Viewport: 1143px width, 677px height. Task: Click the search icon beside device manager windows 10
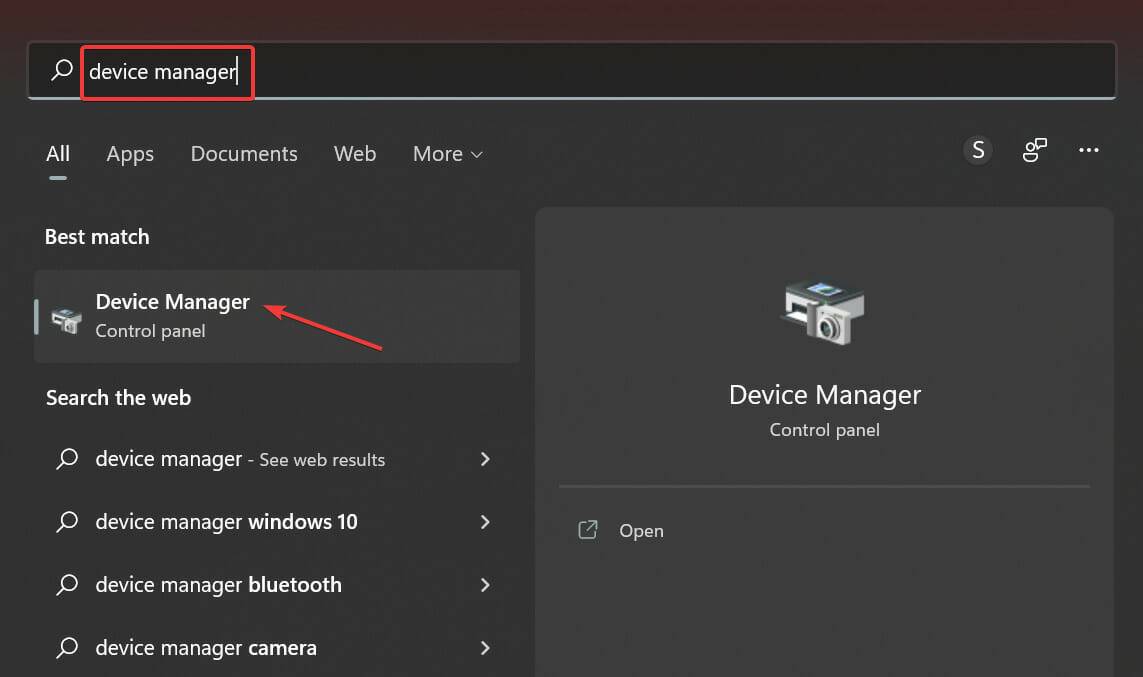(67, 521)
